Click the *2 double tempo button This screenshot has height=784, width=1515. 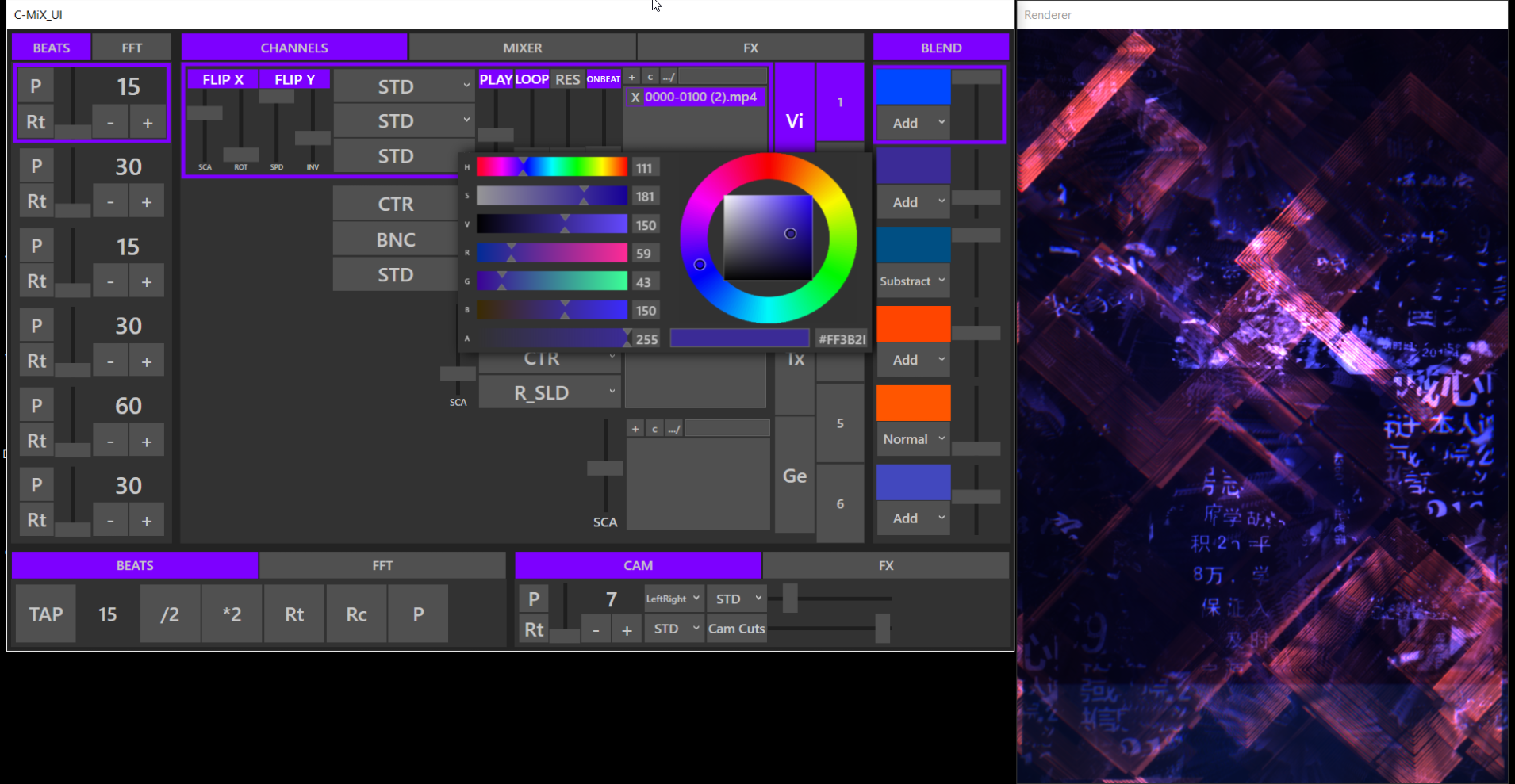click(232, 614)
